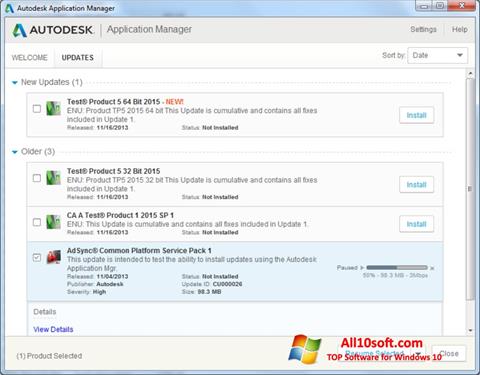Click the CA A Test Product 1 product icon
The image size is (480, 375).
coord(53,222)
